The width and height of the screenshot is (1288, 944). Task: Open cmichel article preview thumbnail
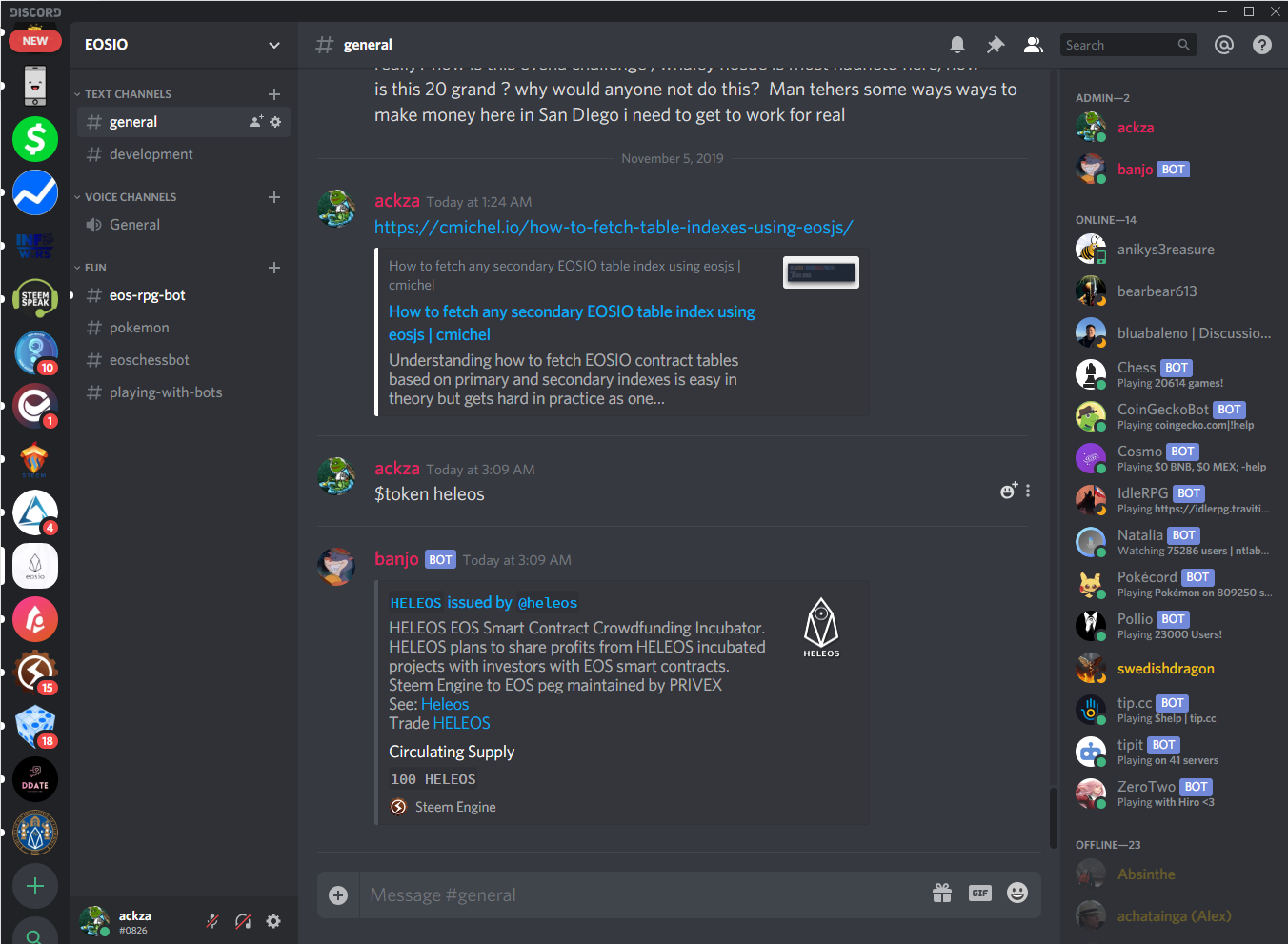pos(821,272)
